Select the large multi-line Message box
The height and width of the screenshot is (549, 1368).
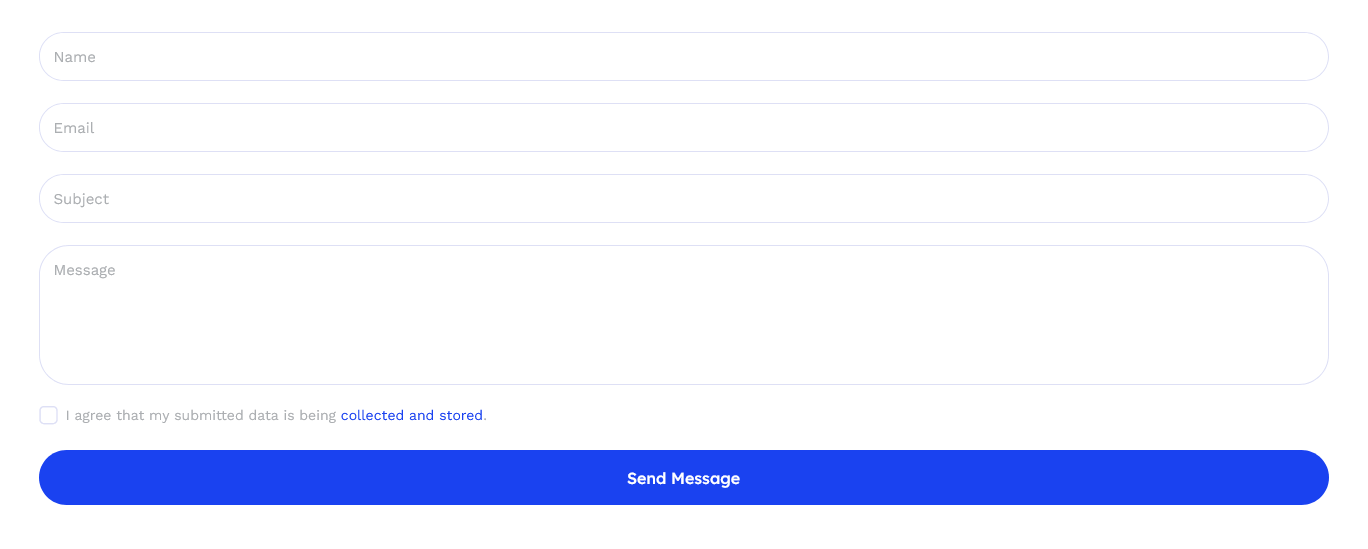tap(683, 315)
